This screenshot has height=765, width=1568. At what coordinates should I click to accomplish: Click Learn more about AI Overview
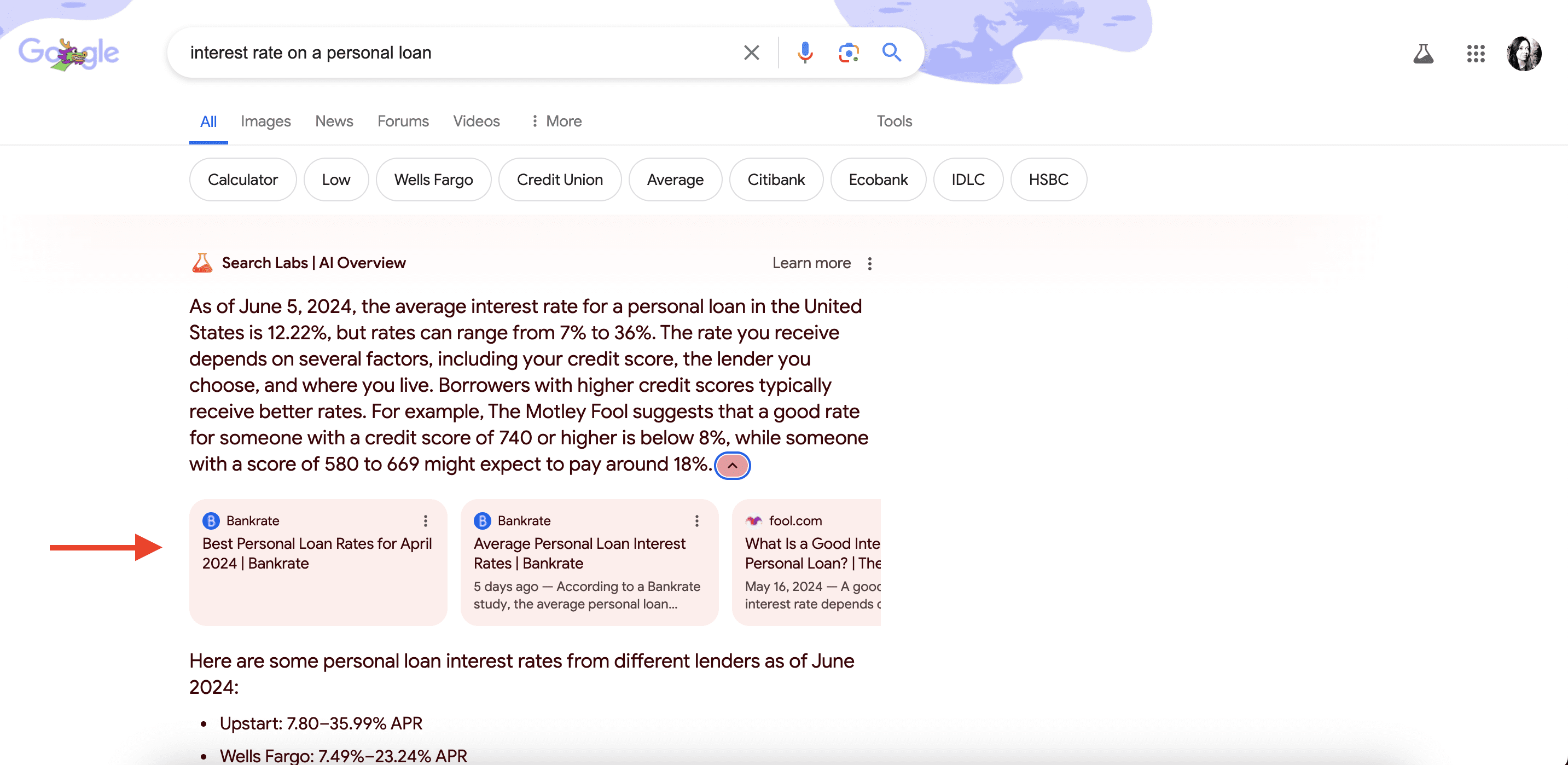(811, 262)
